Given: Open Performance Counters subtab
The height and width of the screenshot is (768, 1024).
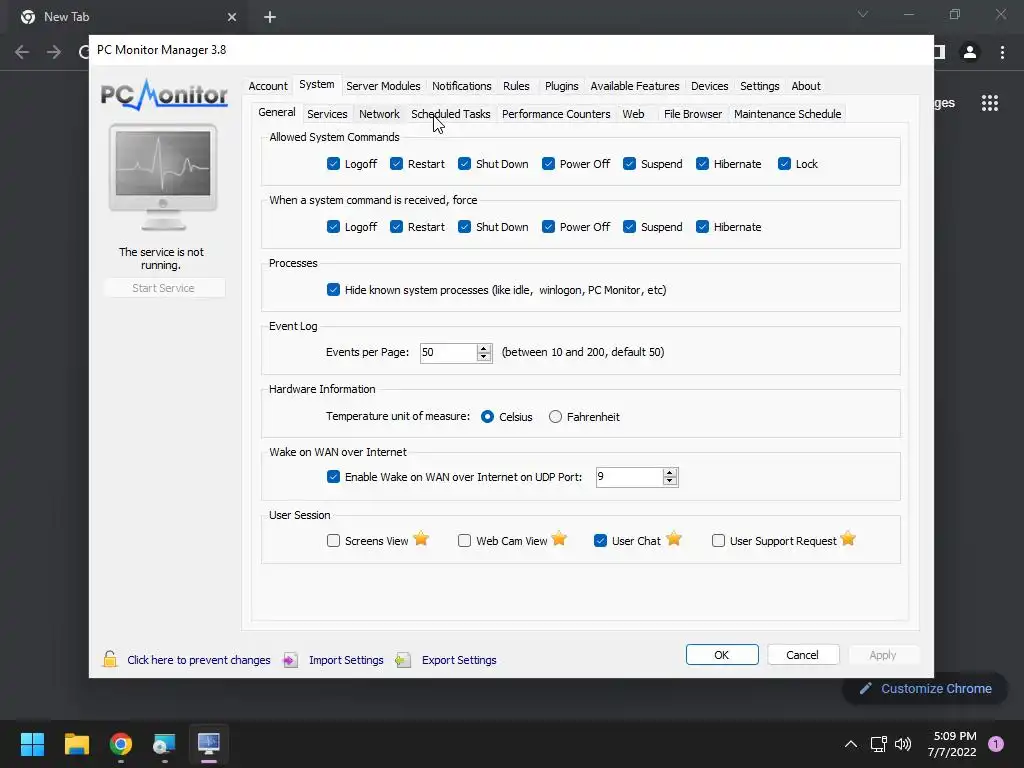Looking at the screenshot, I should click(x=556, y=114).
